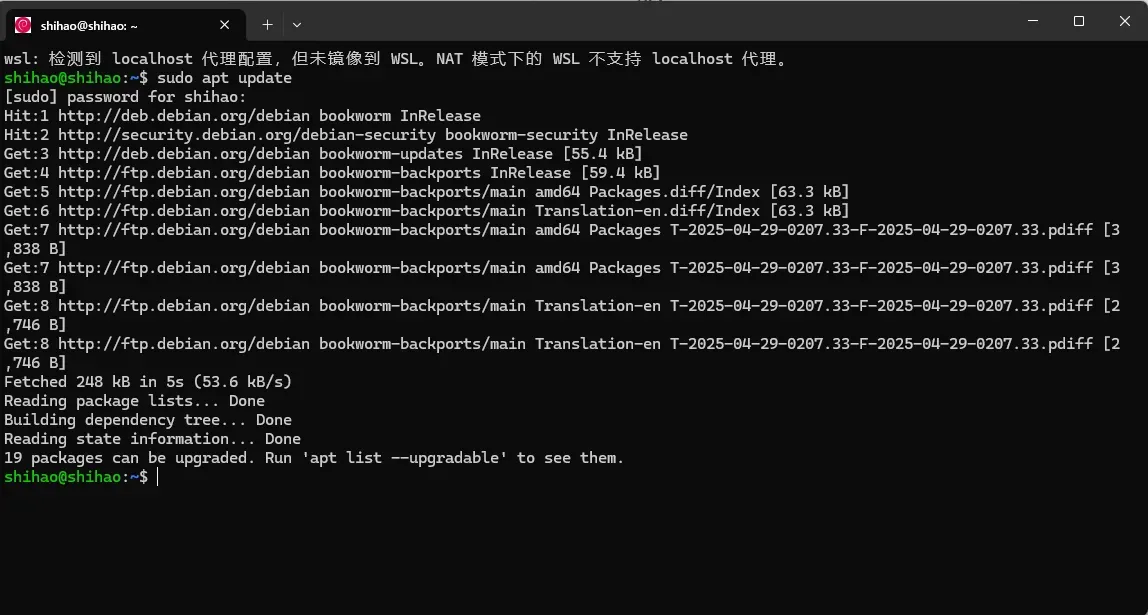Open the security.debian.org link on Hit:2 line
The width and height of the screenshot is (1148, 615).
247,135
